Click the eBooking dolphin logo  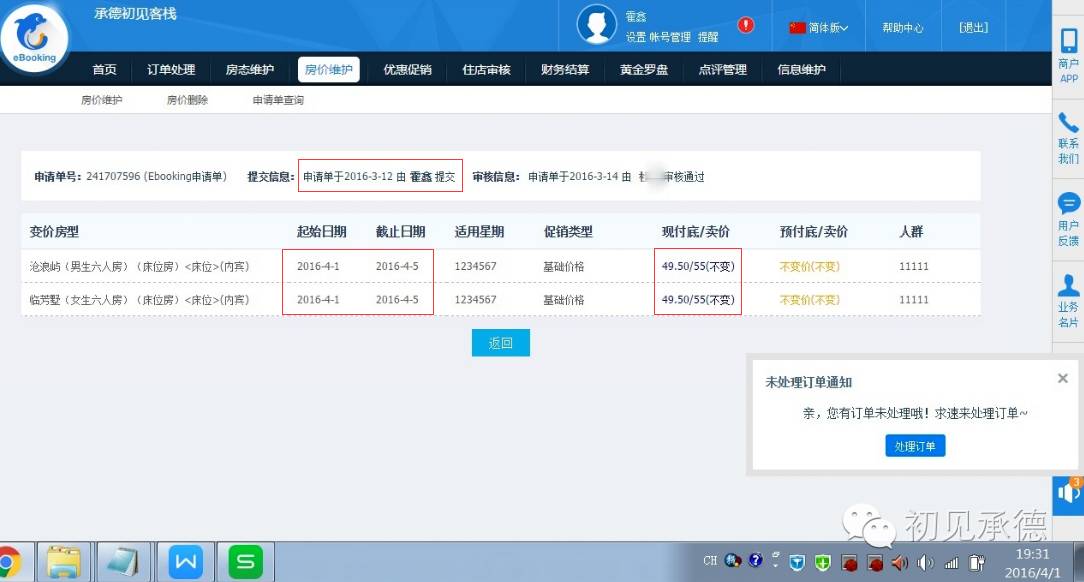tap(34, 38)
